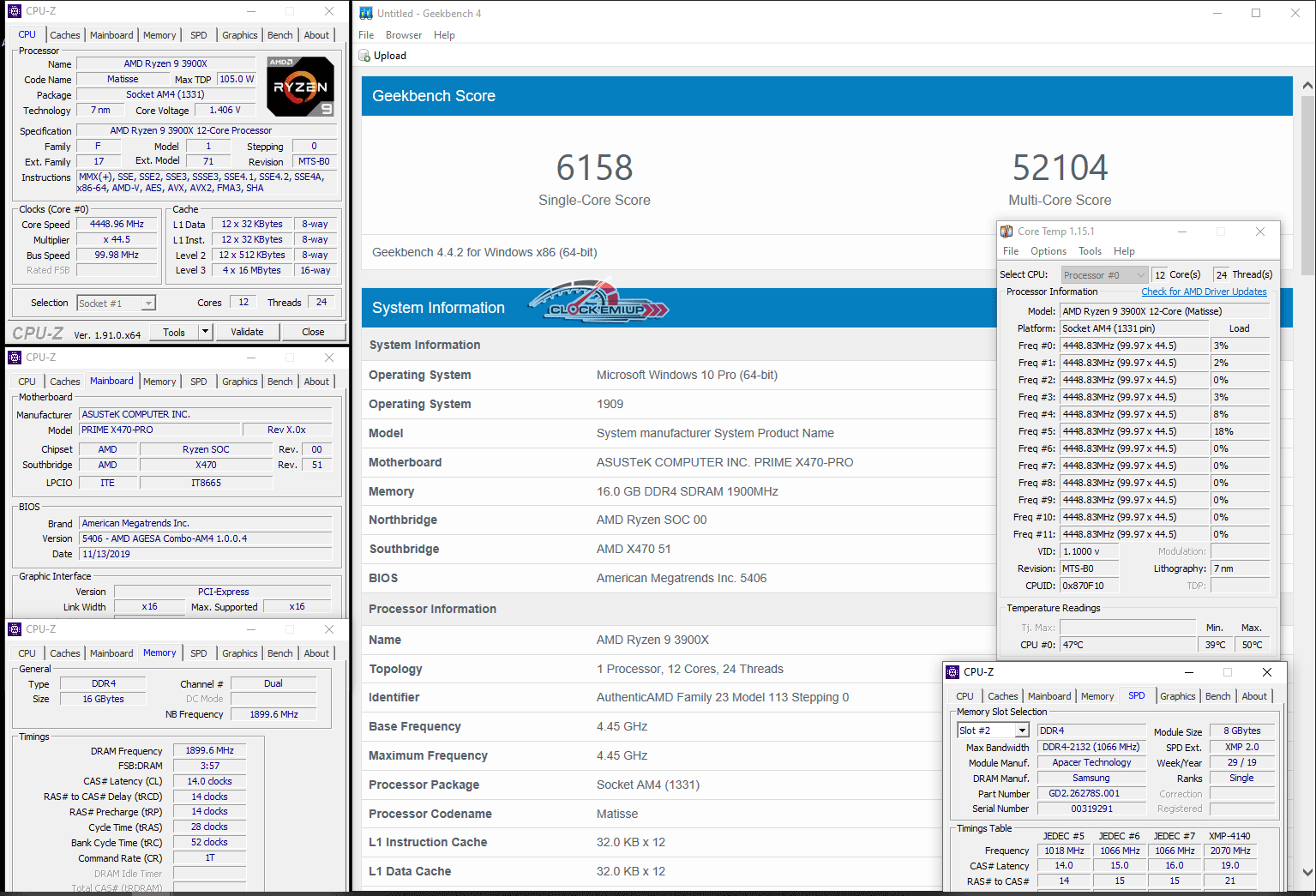Open the Browser menu in Geekbench
The height and width of the screenshot is (896, 1316).
pos(403,35)
